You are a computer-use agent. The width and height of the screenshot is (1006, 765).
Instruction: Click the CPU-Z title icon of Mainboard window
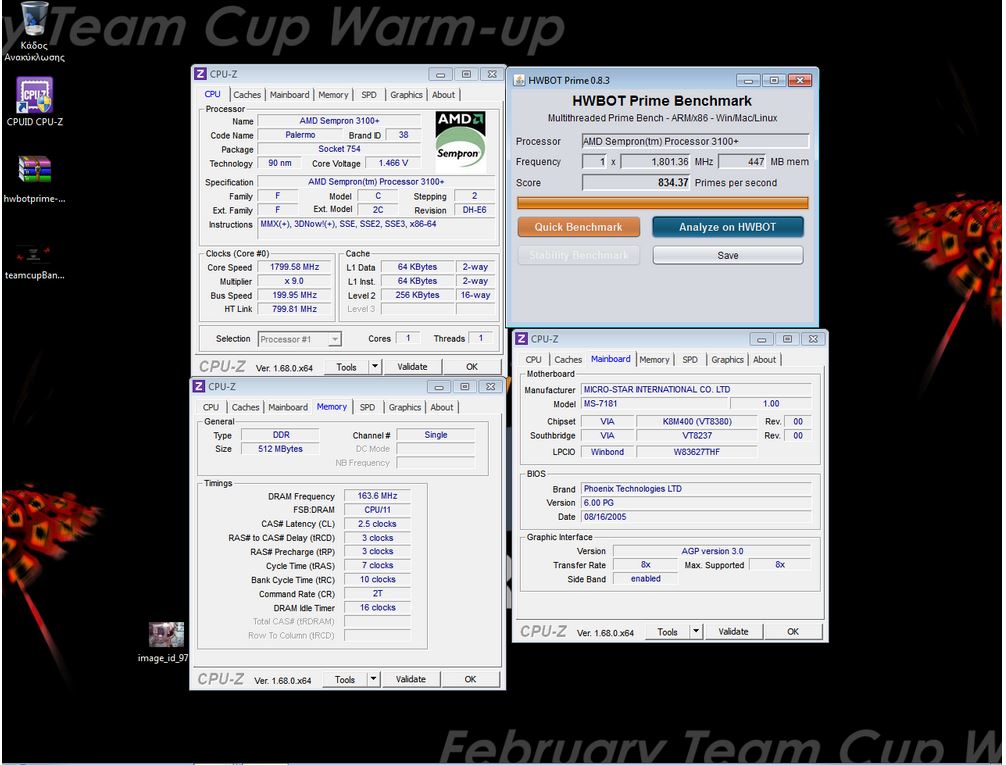[x=522, y=339]
